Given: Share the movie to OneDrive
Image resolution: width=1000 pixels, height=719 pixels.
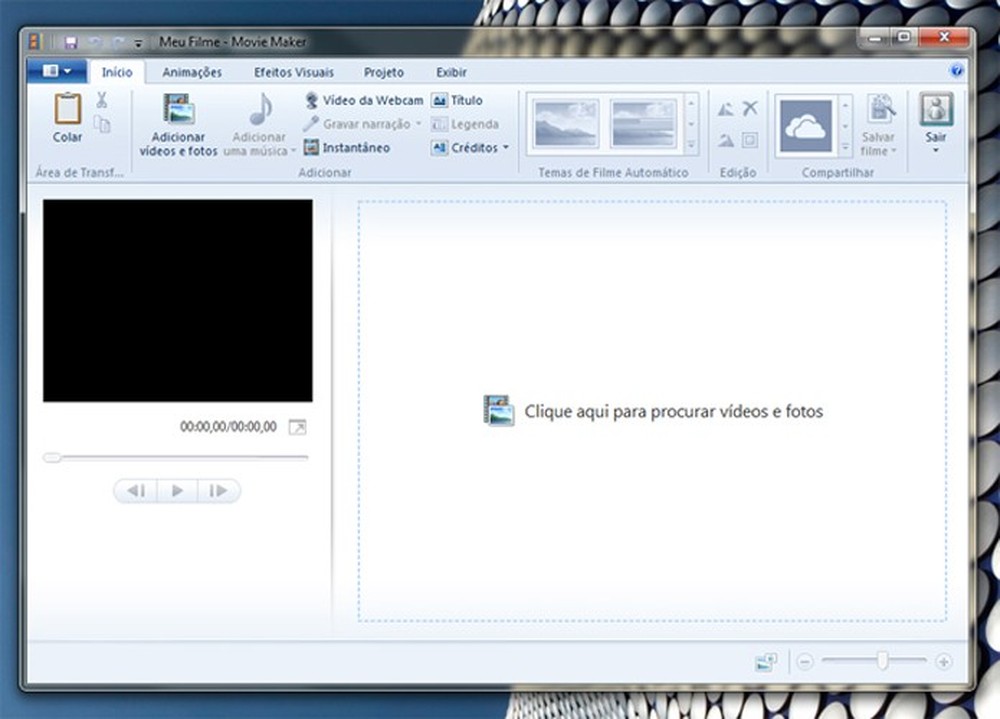Looking at the screenshot, I should [x=806, y=124].
